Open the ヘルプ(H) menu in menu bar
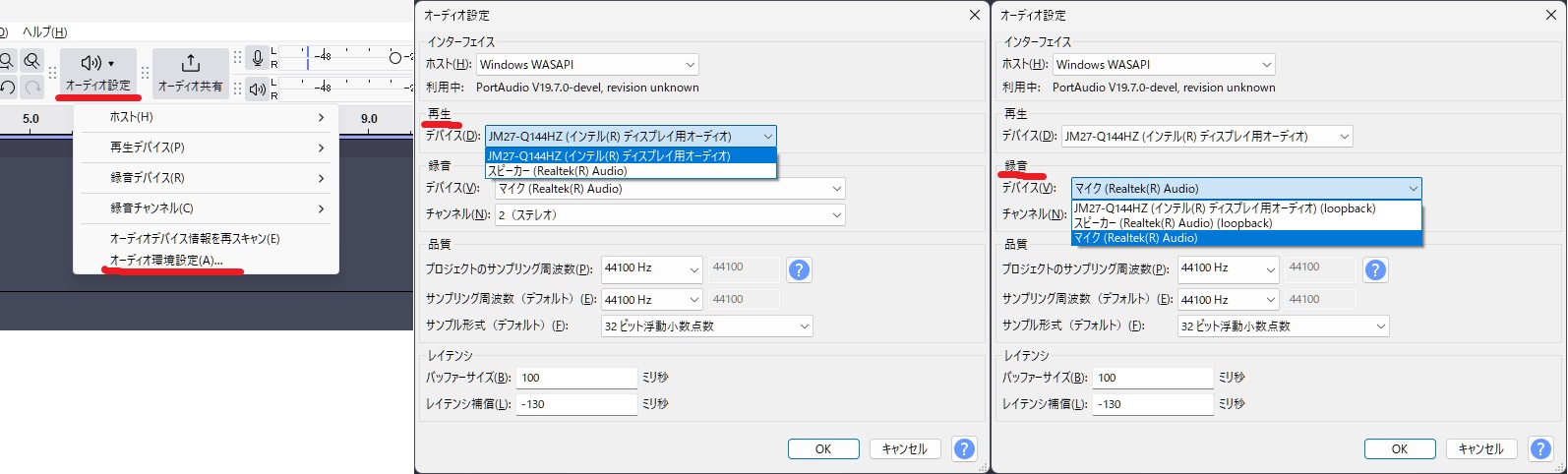 point(44,32)
